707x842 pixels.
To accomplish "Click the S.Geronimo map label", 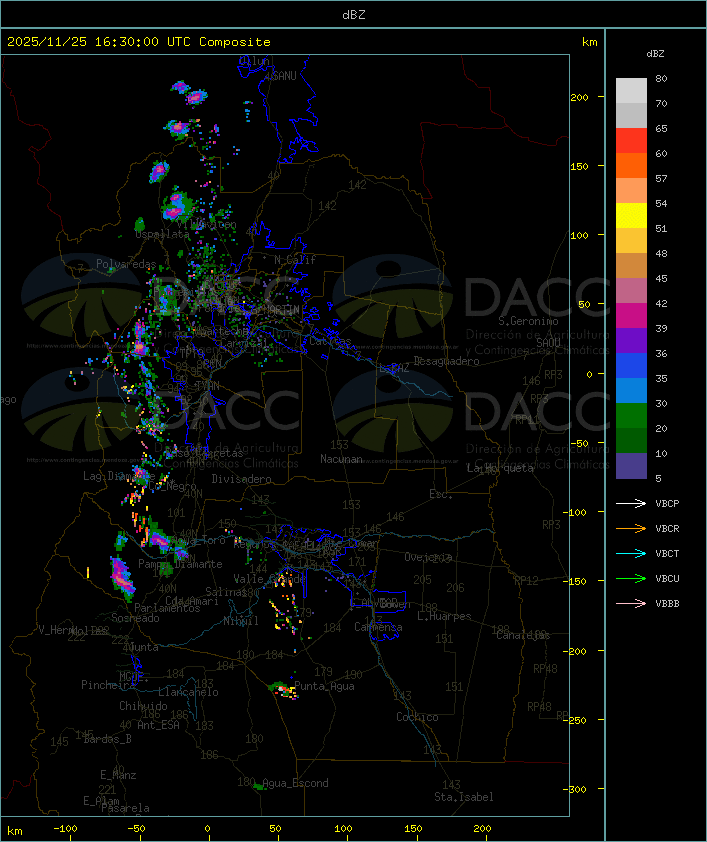I will (528, 321).
